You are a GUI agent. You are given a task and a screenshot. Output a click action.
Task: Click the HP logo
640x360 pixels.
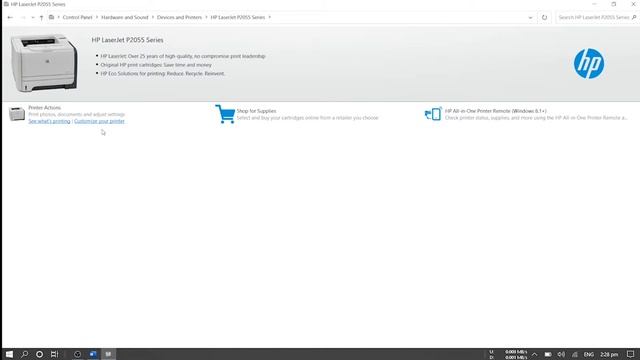[x=589, y=64]
